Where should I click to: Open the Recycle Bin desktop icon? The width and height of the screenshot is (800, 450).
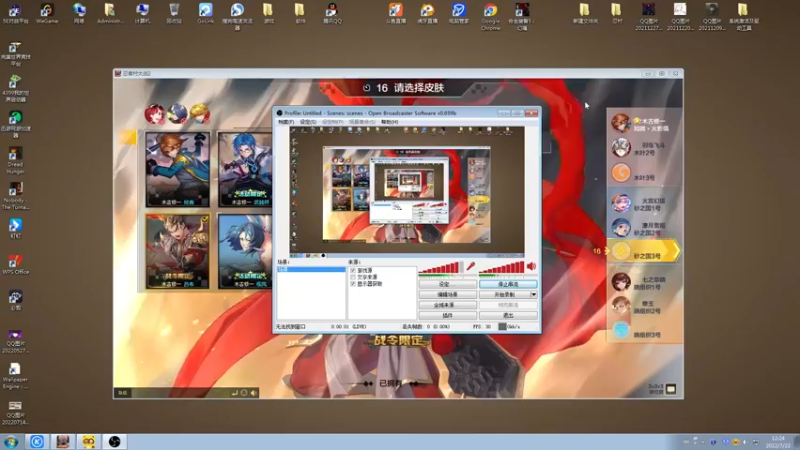click(174, 13)
